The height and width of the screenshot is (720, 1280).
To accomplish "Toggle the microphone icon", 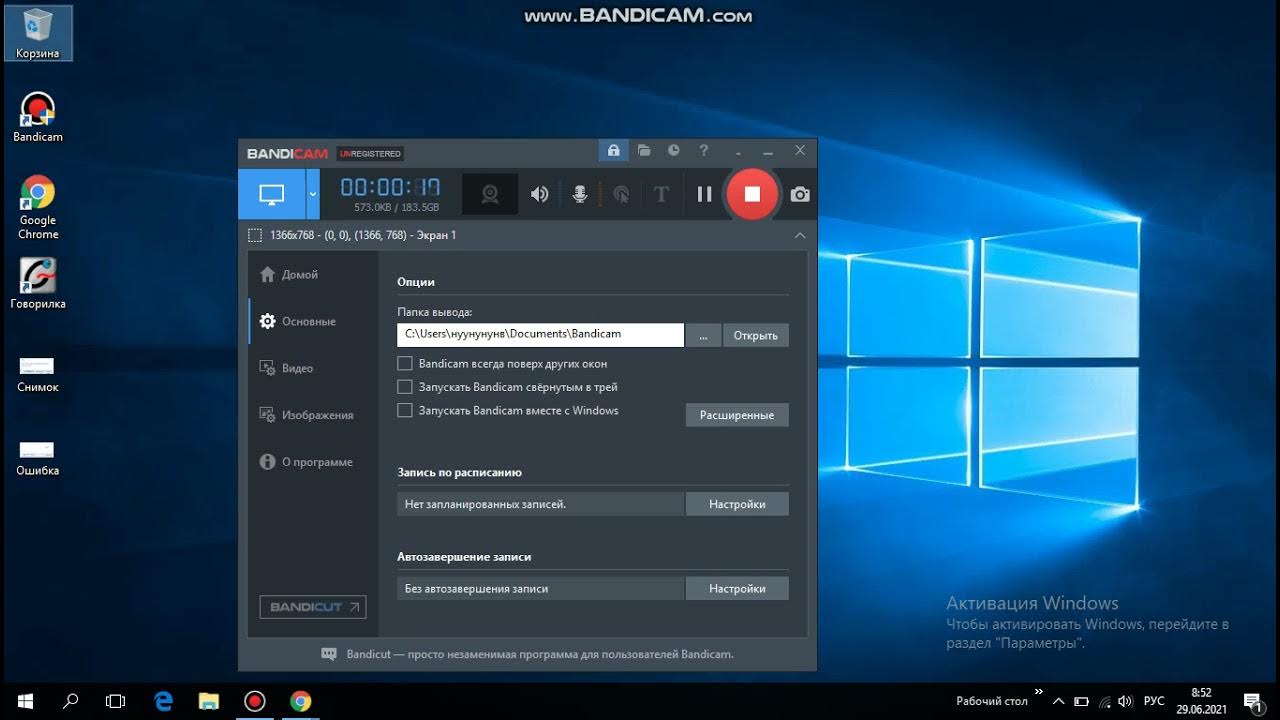I will (580, 194).
